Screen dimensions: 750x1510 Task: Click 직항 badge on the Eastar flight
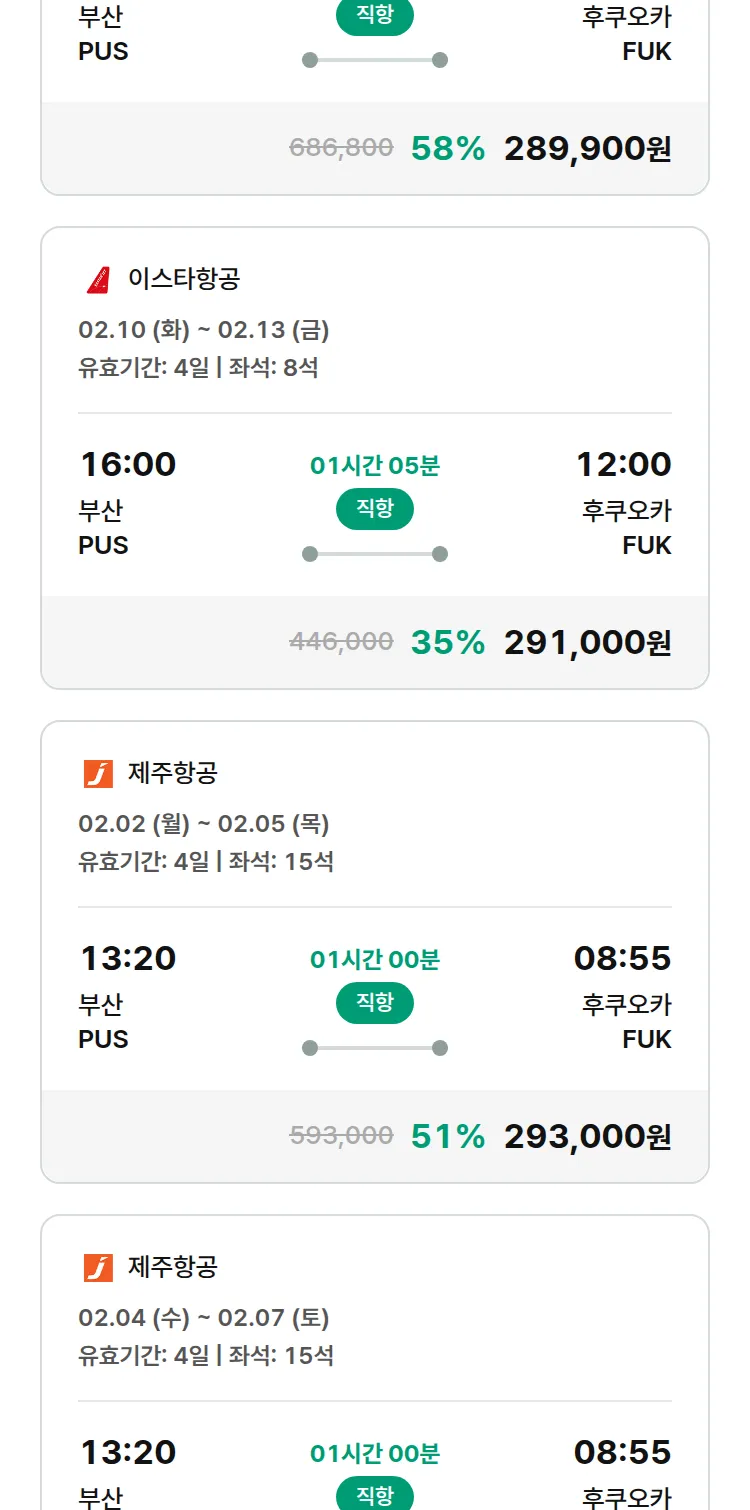tap(375, 509)
